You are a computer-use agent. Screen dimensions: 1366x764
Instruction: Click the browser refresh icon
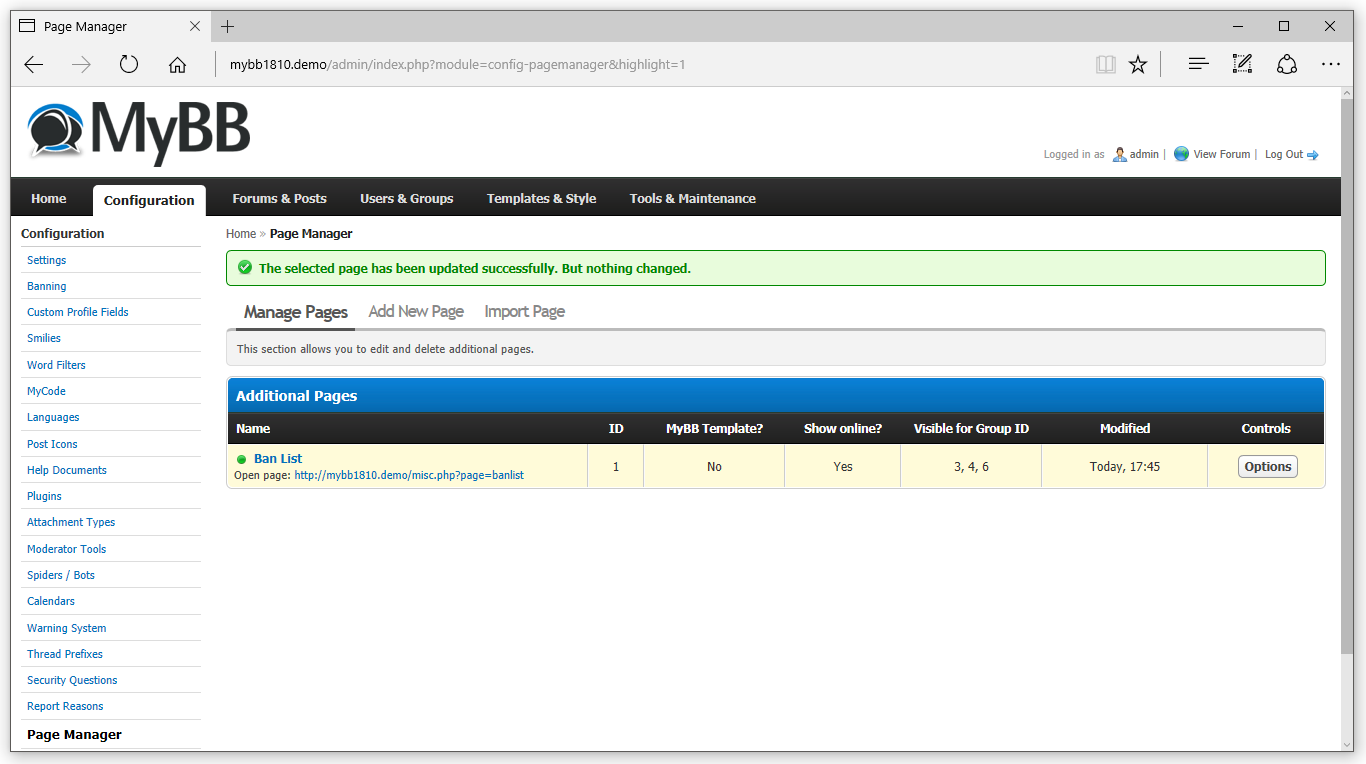pos(129,65)
